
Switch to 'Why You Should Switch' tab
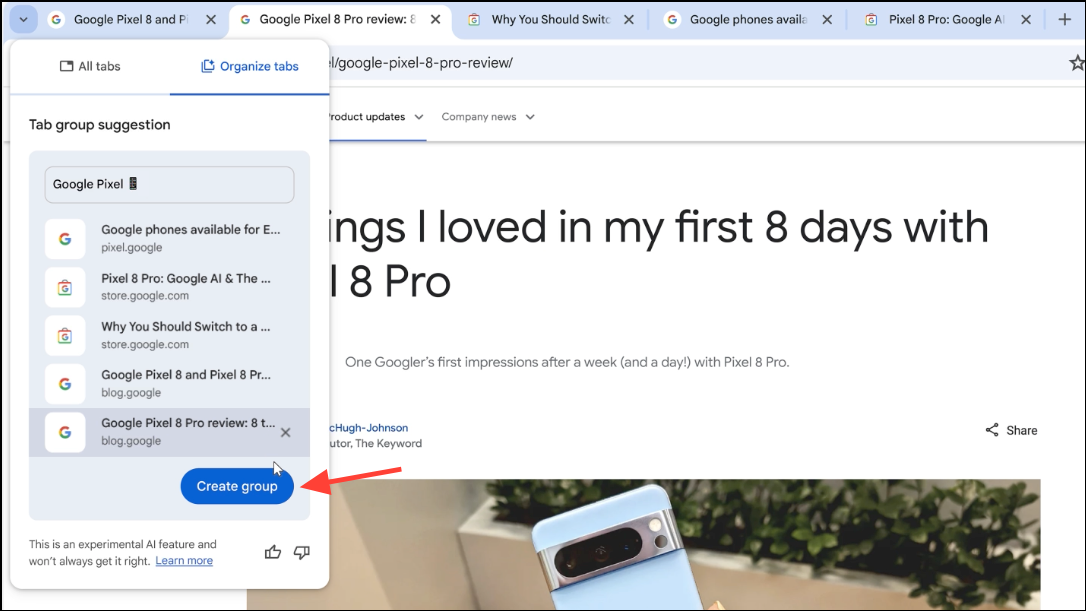[551, 19]
